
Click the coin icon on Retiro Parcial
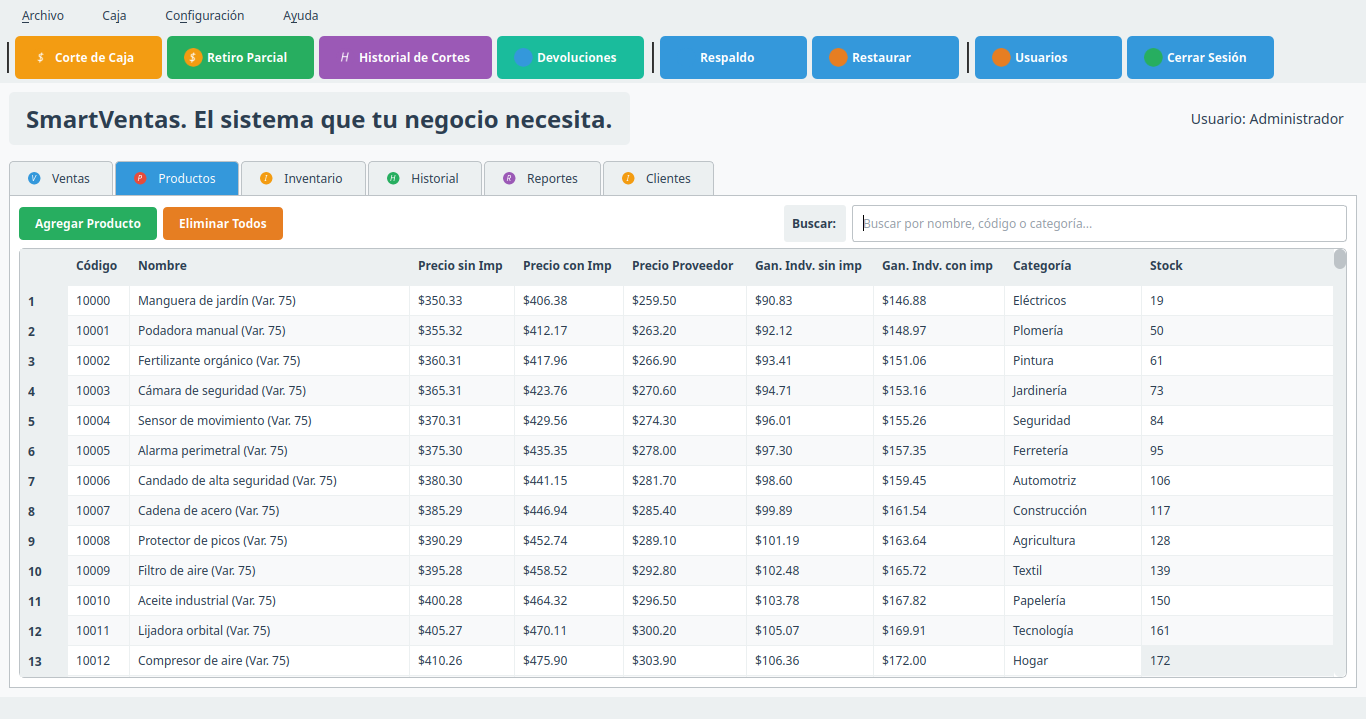click(193, 58)
